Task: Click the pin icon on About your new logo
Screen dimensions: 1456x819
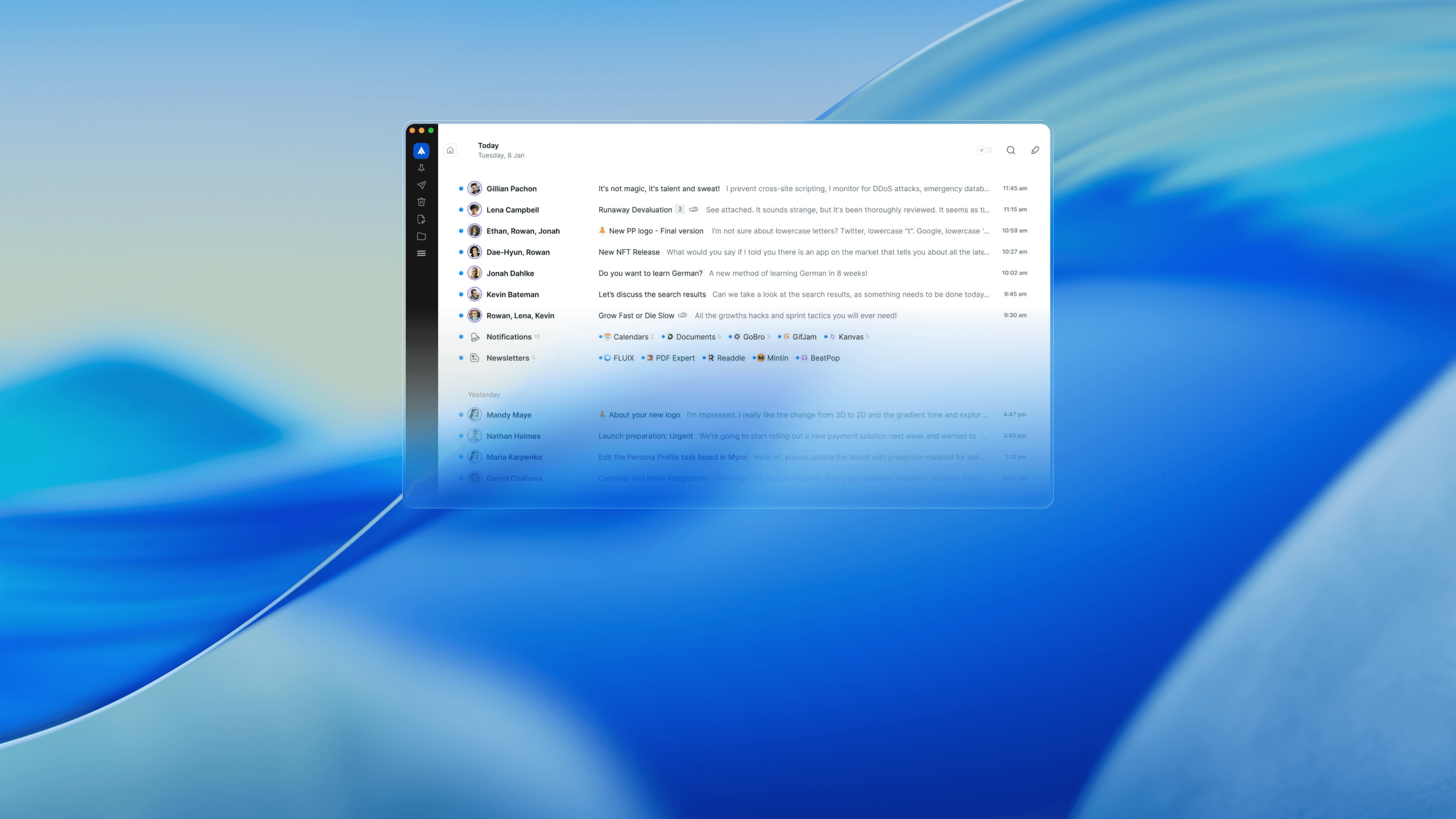Action: pyautogui.click(x=602, y=415)
